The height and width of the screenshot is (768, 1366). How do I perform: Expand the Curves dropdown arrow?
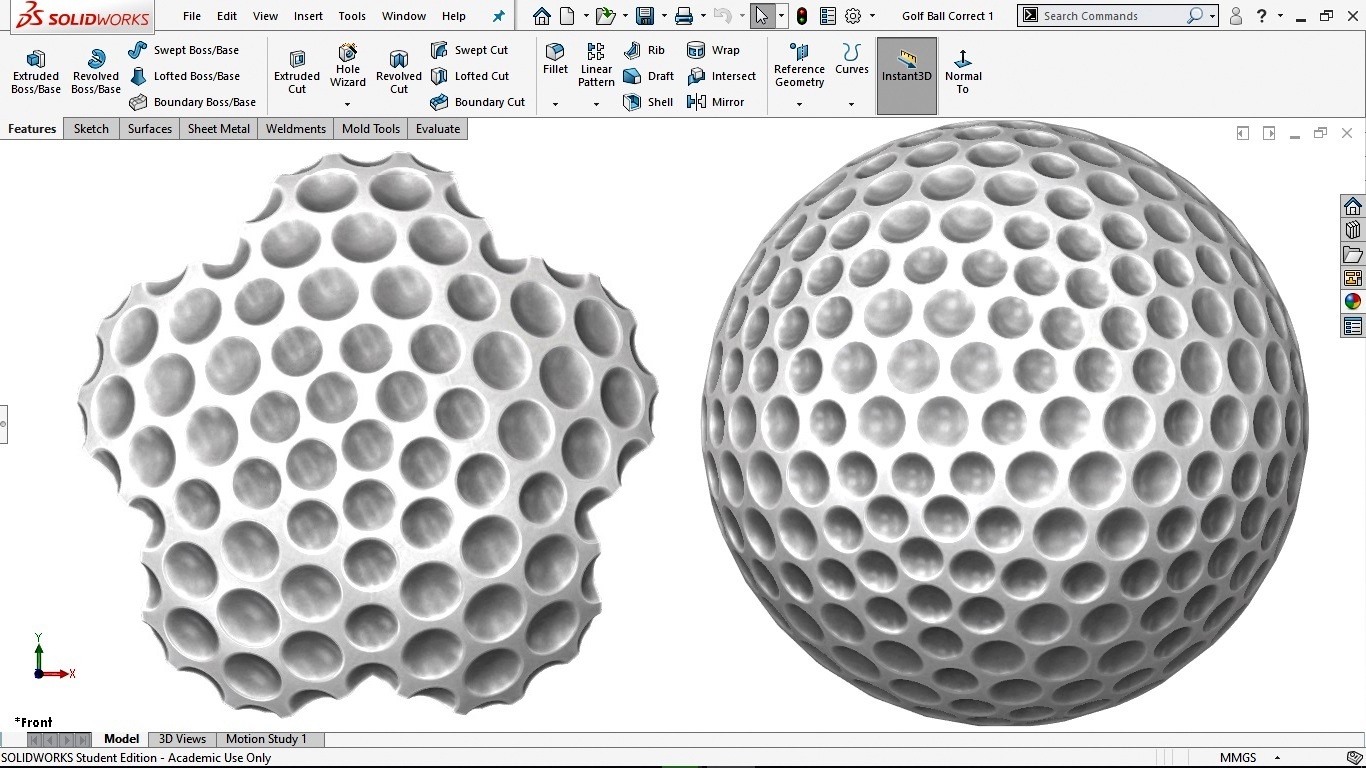tap(852, 104)
